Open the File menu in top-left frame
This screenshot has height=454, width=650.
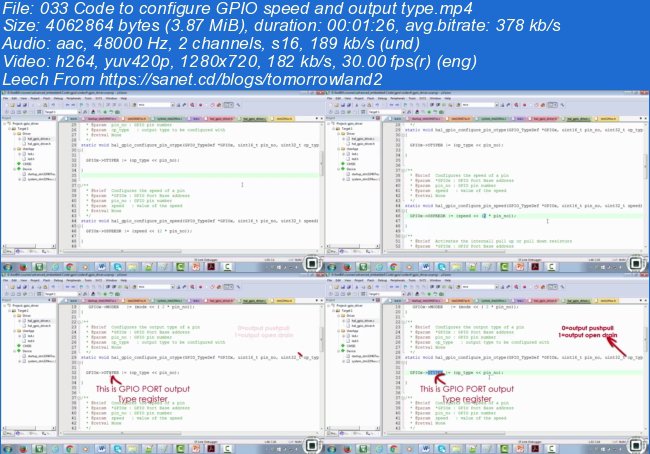coord(5,98)
